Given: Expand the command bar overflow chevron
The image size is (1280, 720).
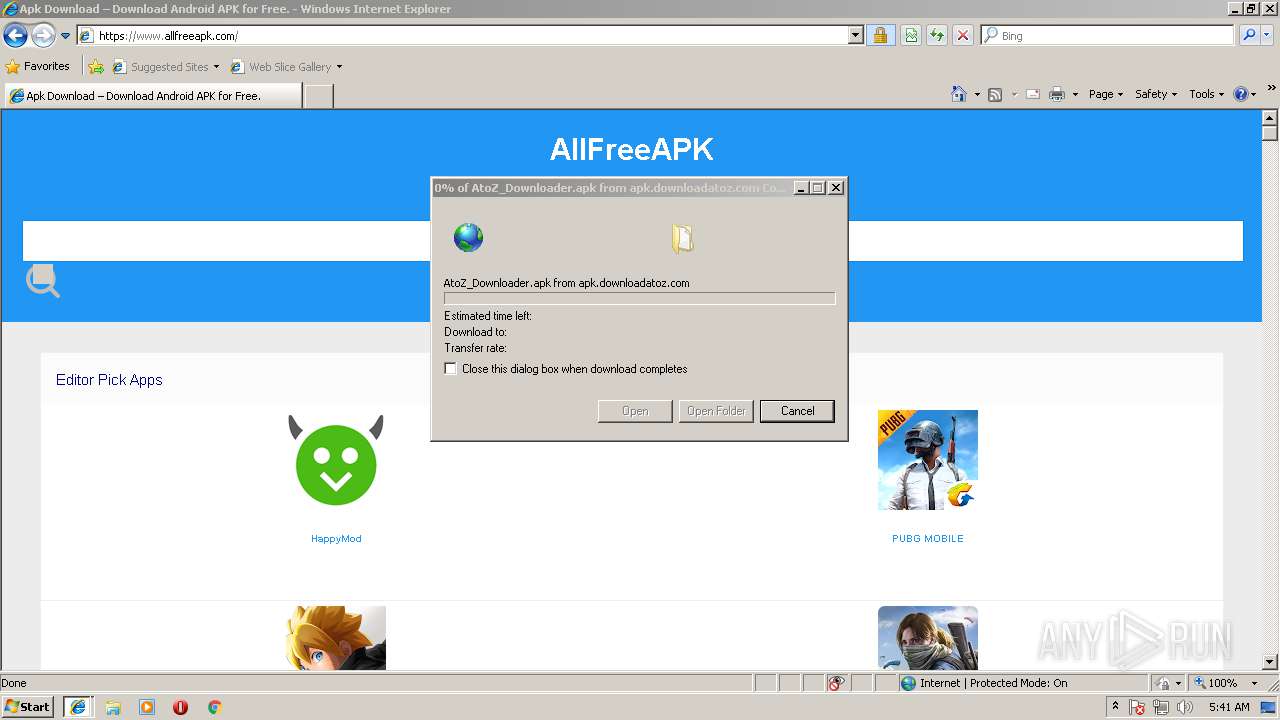Looking at the screenshot, I should pyautogui.click(x=1272, y=89).
